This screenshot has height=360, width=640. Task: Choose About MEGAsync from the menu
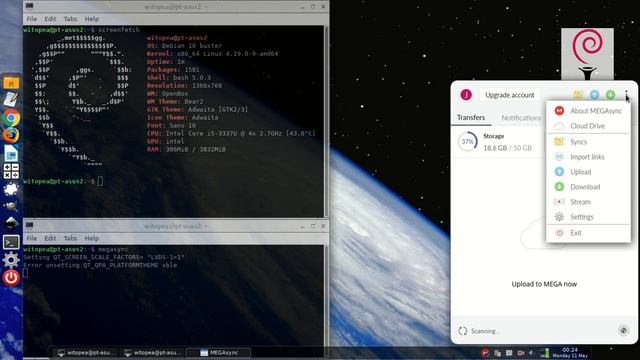coord(588,111)
